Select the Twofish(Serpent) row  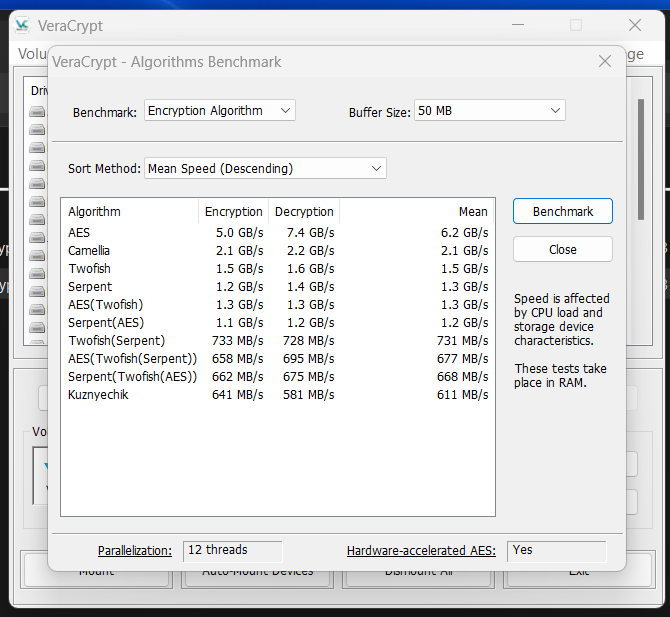point(278,341)
